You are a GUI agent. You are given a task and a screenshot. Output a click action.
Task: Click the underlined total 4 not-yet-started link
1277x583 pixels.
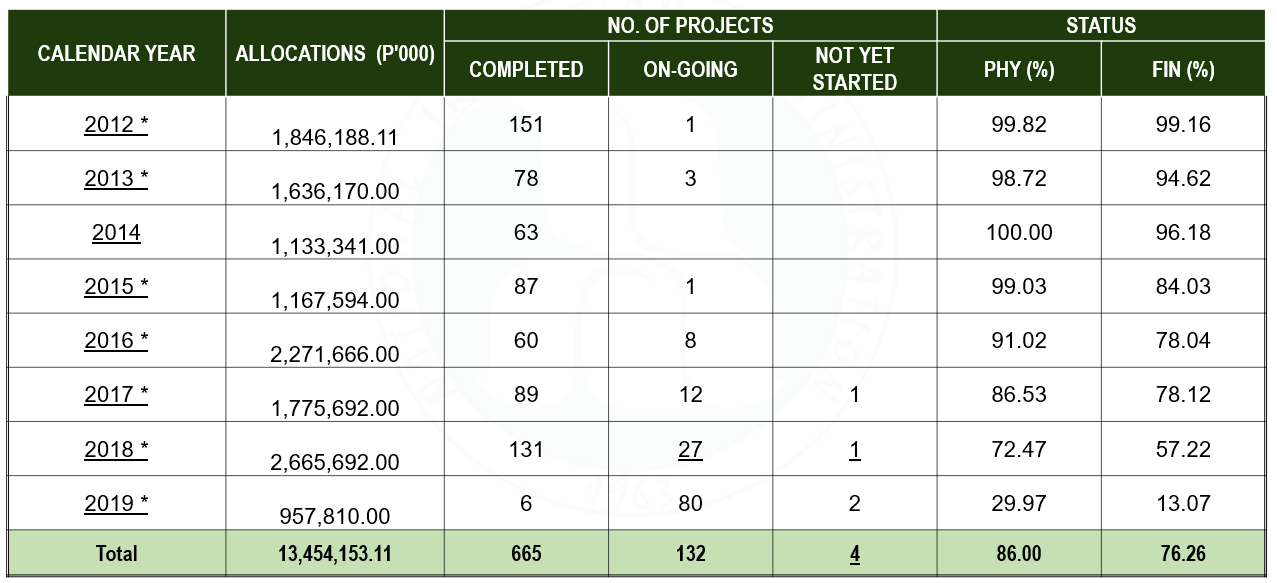pyautogui.click(x=854, y=553)
